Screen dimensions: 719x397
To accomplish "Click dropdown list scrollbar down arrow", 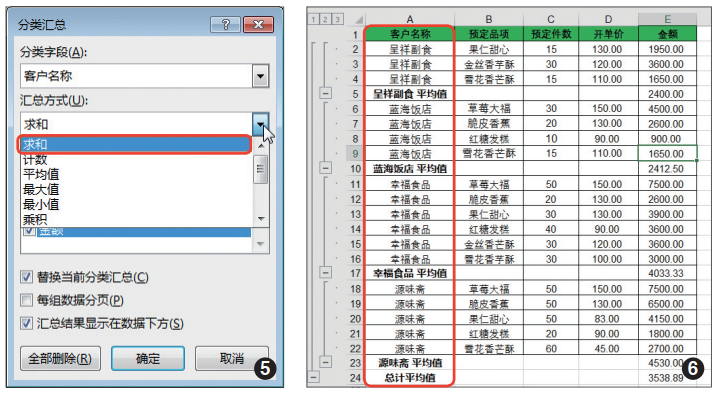I will [261, 219].
